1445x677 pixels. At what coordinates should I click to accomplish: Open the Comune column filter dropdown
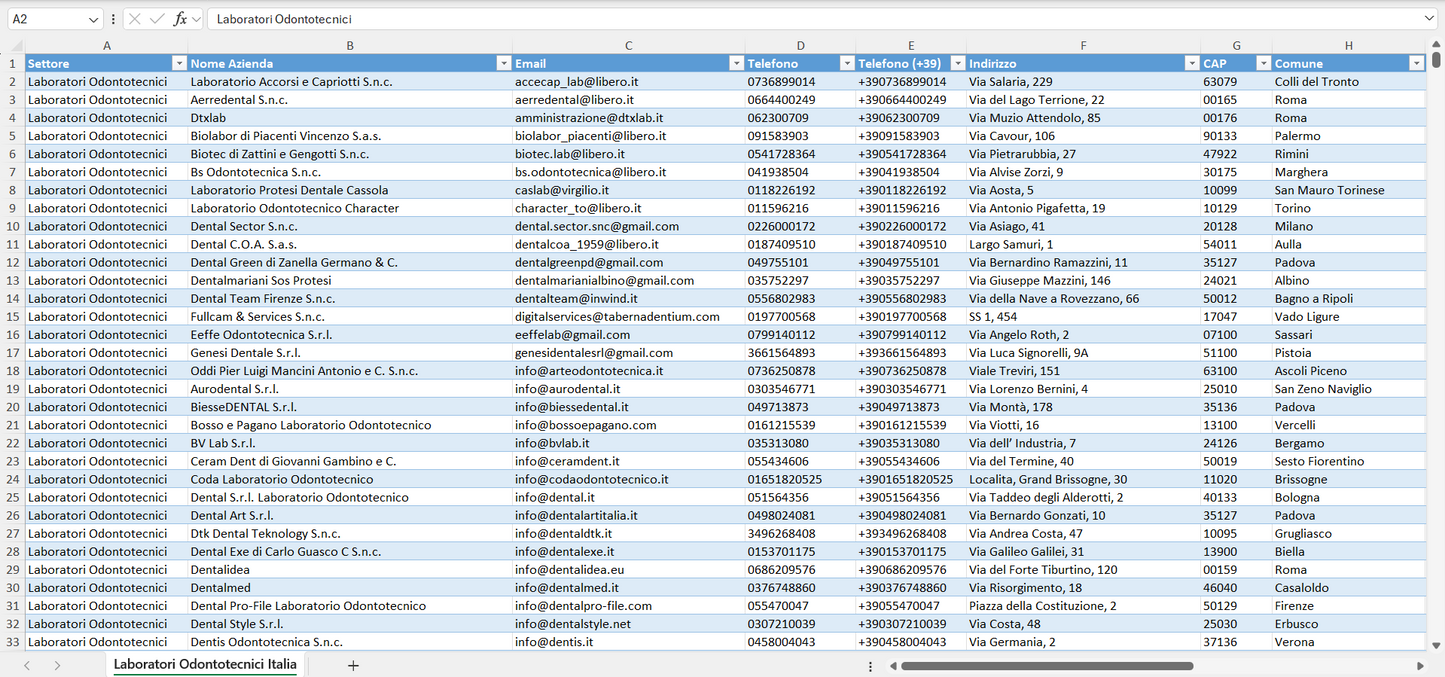click(x=1416, y=63)
